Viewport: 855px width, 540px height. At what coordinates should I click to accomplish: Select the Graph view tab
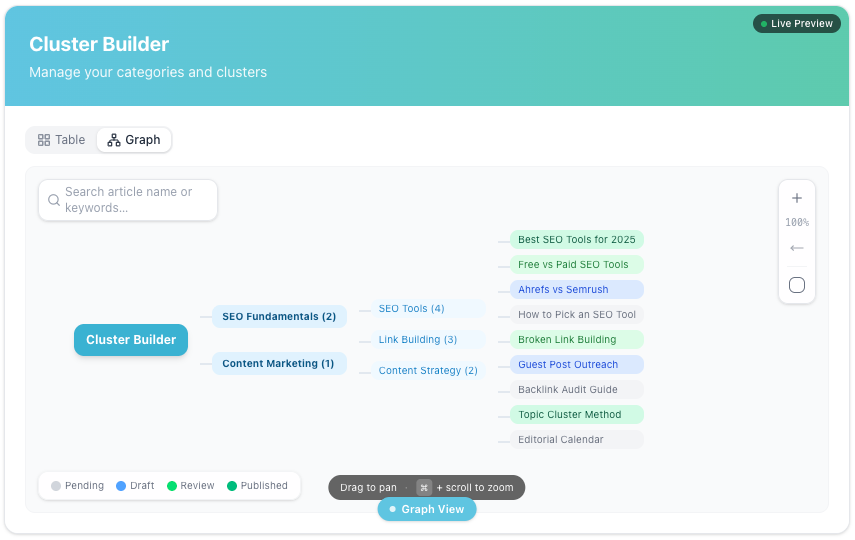pyautogui.click(x=134, y=140)
